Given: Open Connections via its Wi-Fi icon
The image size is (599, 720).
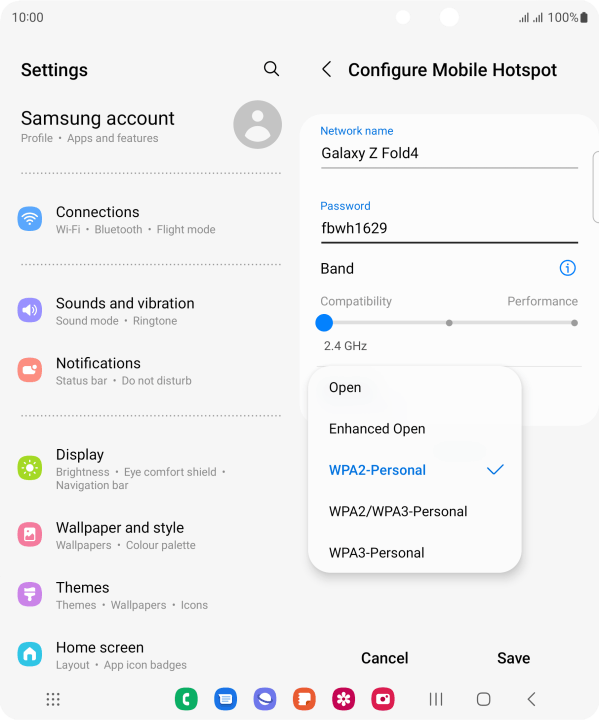Looking at the screenshot, I should 30,219.
